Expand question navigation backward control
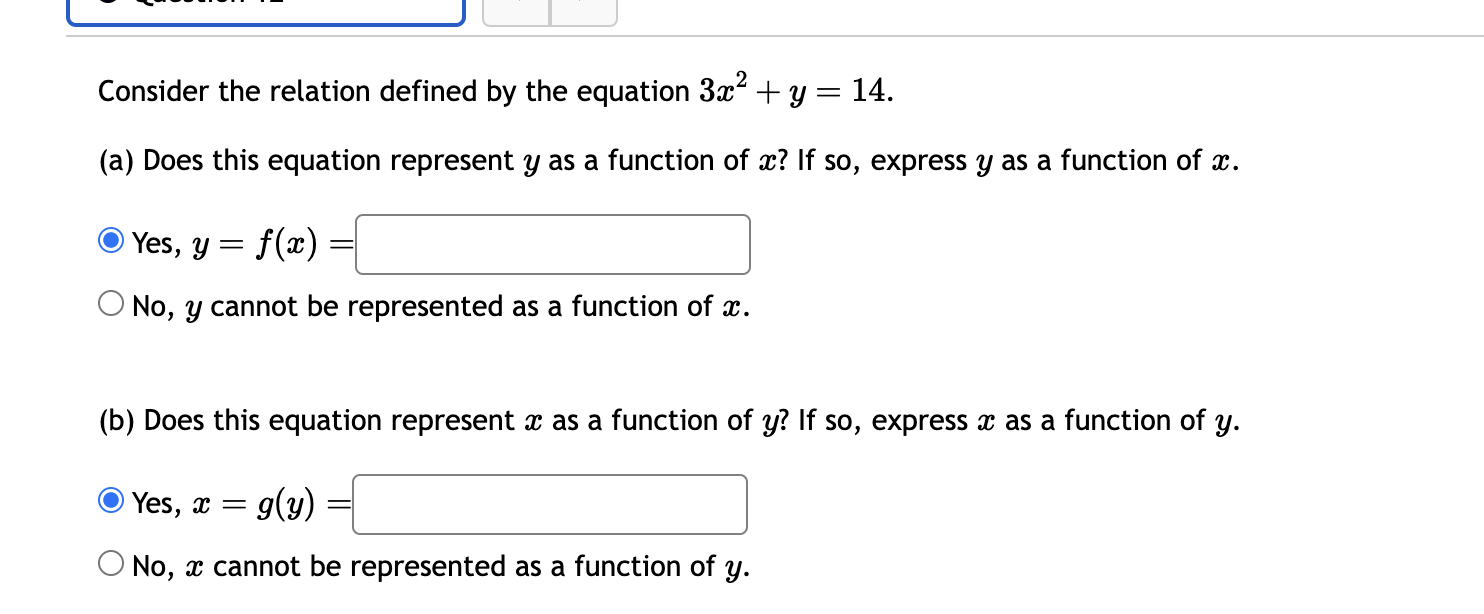This screenshot has height=614, width=1484. tap(515, 8)
